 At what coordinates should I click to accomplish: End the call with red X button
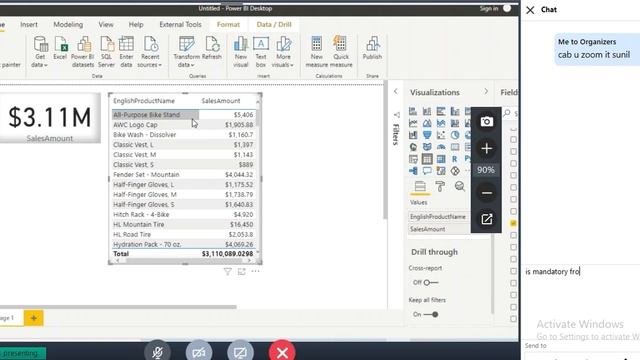[282, 352]
